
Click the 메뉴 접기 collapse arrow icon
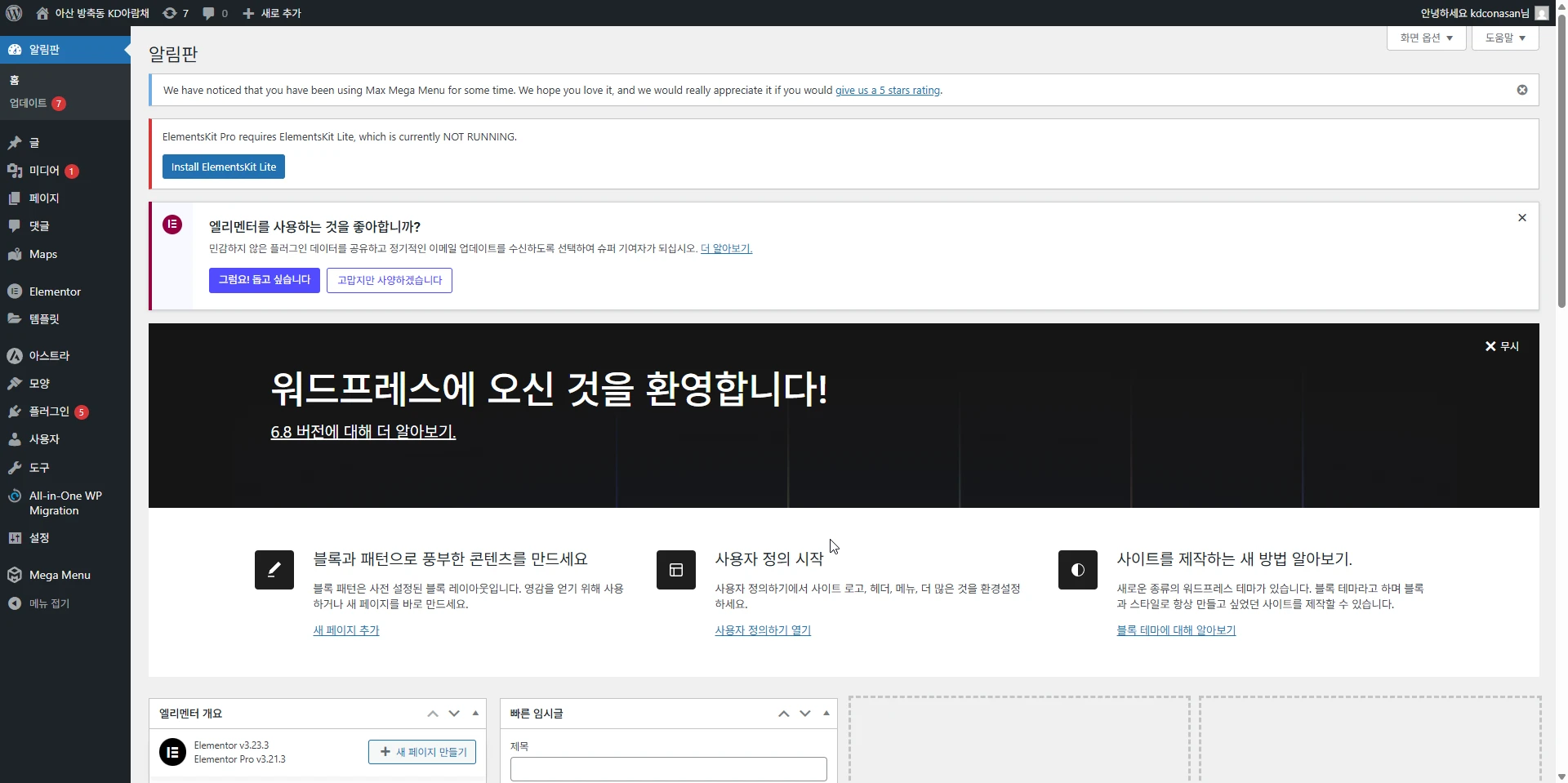15,603
